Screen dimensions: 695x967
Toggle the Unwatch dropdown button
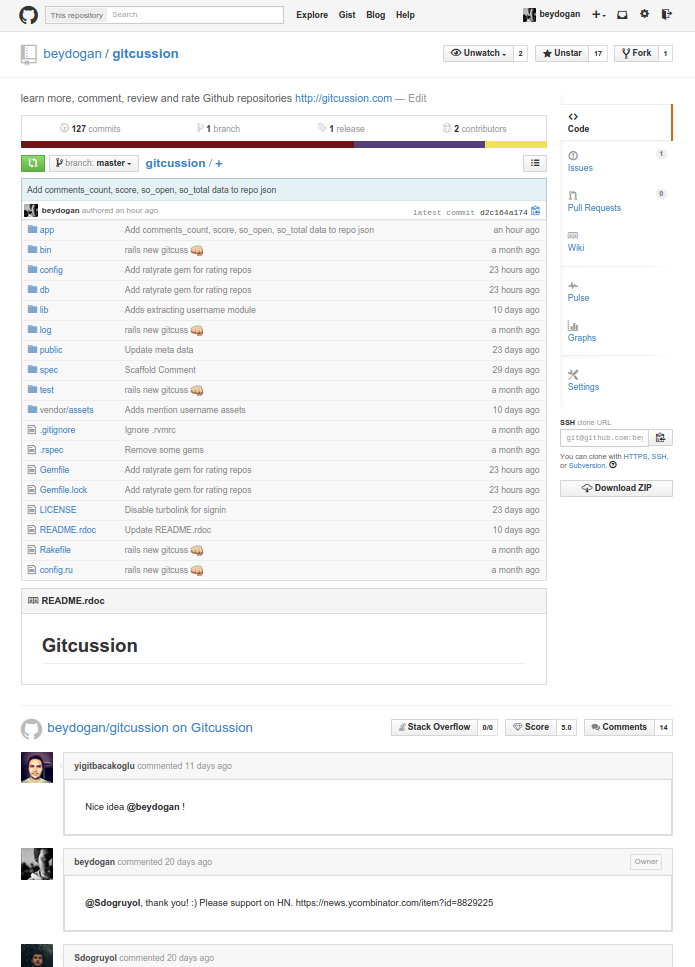click(479, 54)
